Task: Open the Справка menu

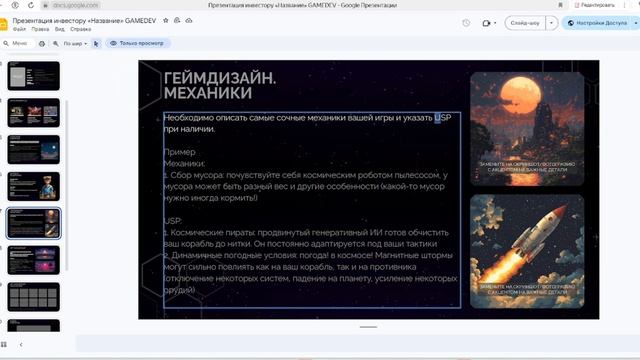Action: coord(80,29)
